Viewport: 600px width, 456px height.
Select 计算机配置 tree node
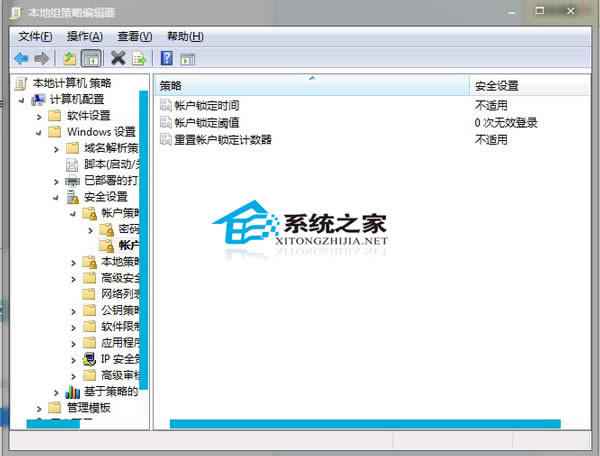pyautogui.click(x=77, y=99)
